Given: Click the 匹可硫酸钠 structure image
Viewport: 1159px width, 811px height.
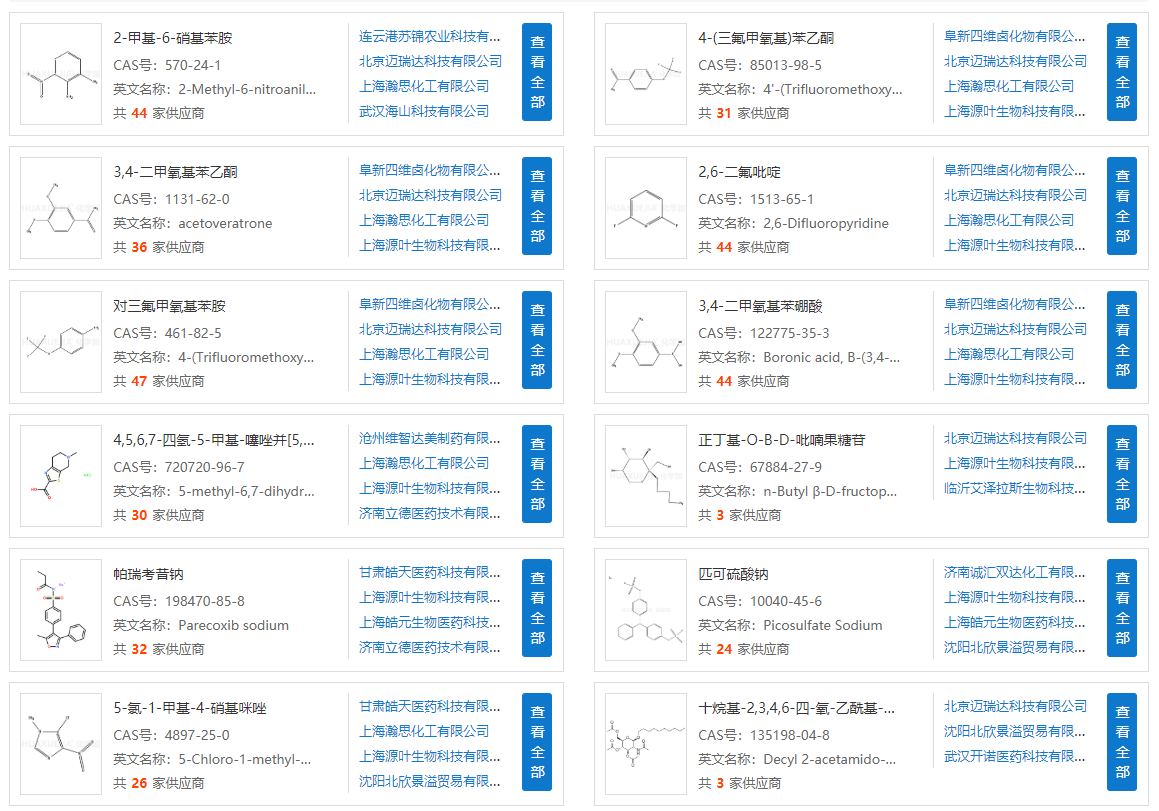Looking at the screenshot, I should tap(646, 610).
